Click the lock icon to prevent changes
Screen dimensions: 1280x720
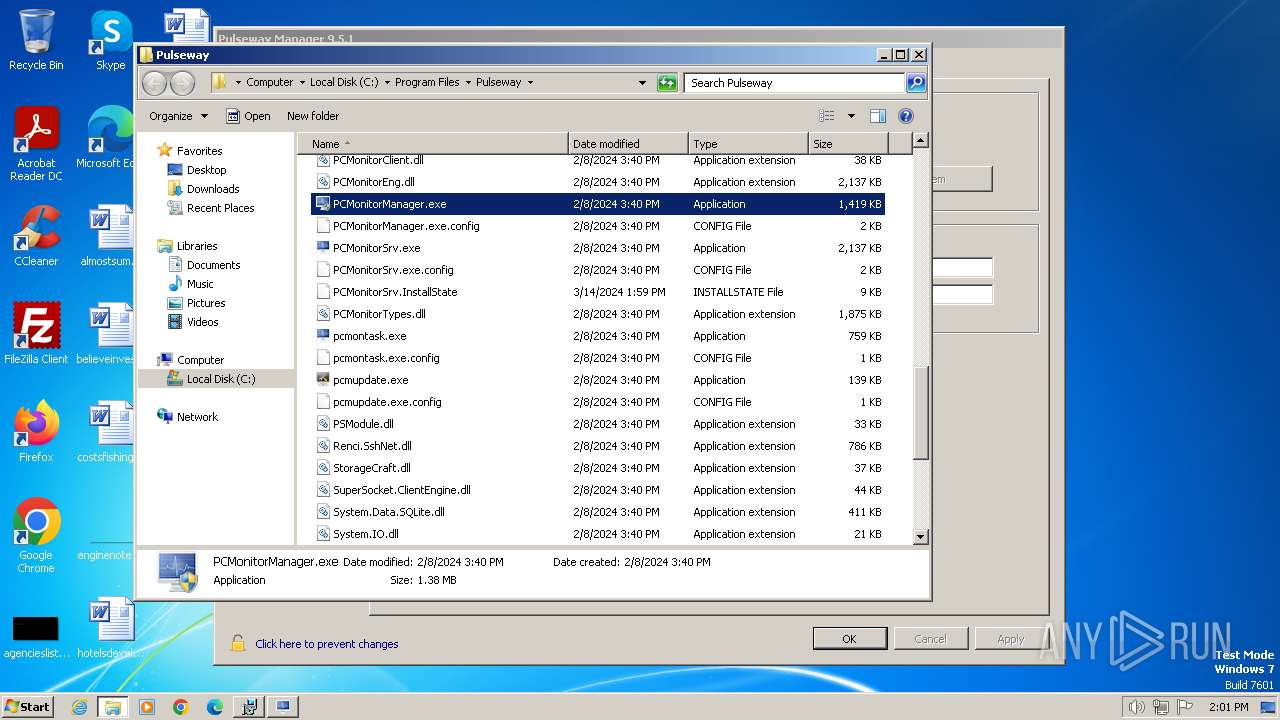[x=238, y=643]
